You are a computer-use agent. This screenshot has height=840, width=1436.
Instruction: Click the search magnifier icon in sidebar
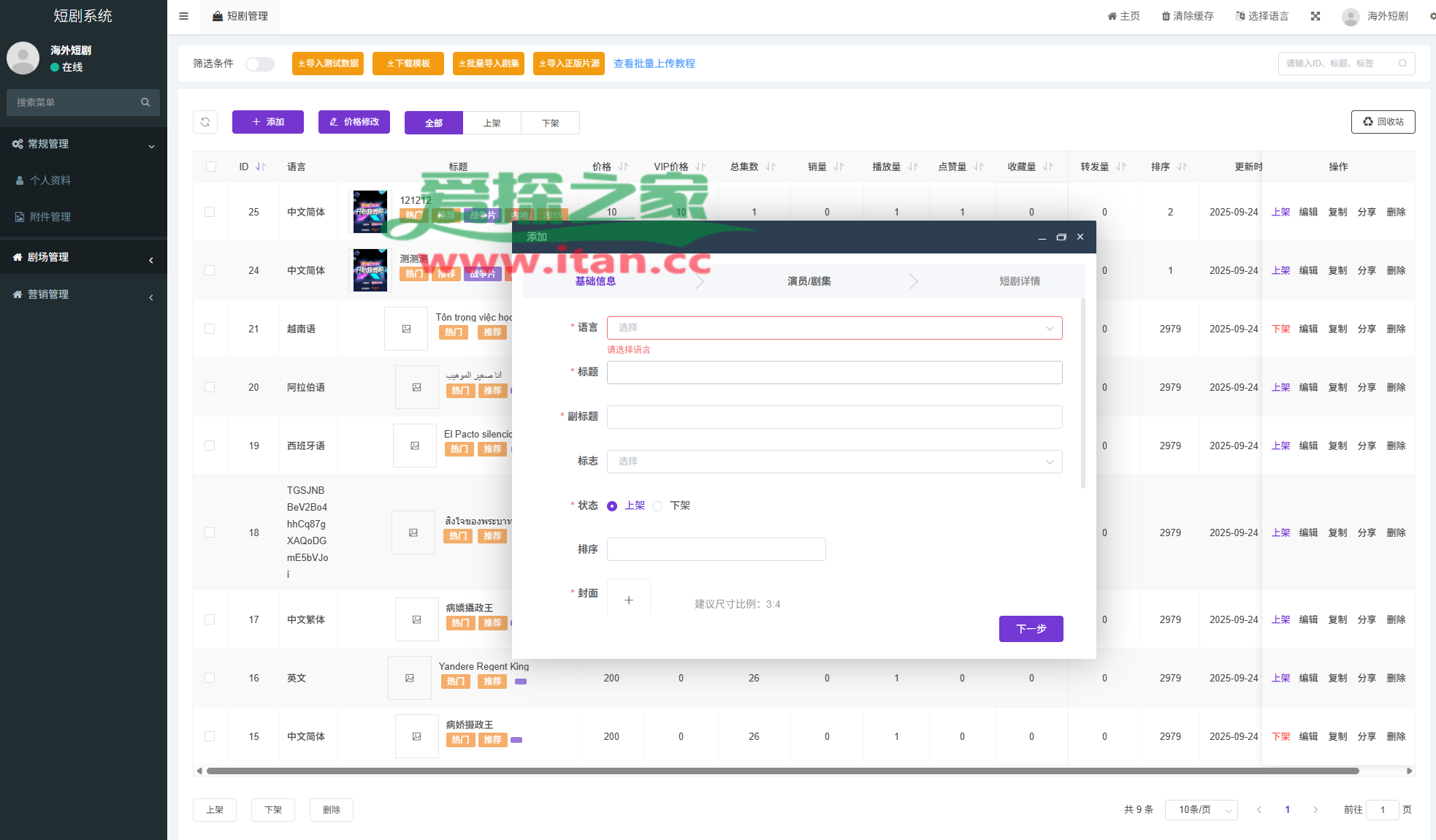[145, 102]
